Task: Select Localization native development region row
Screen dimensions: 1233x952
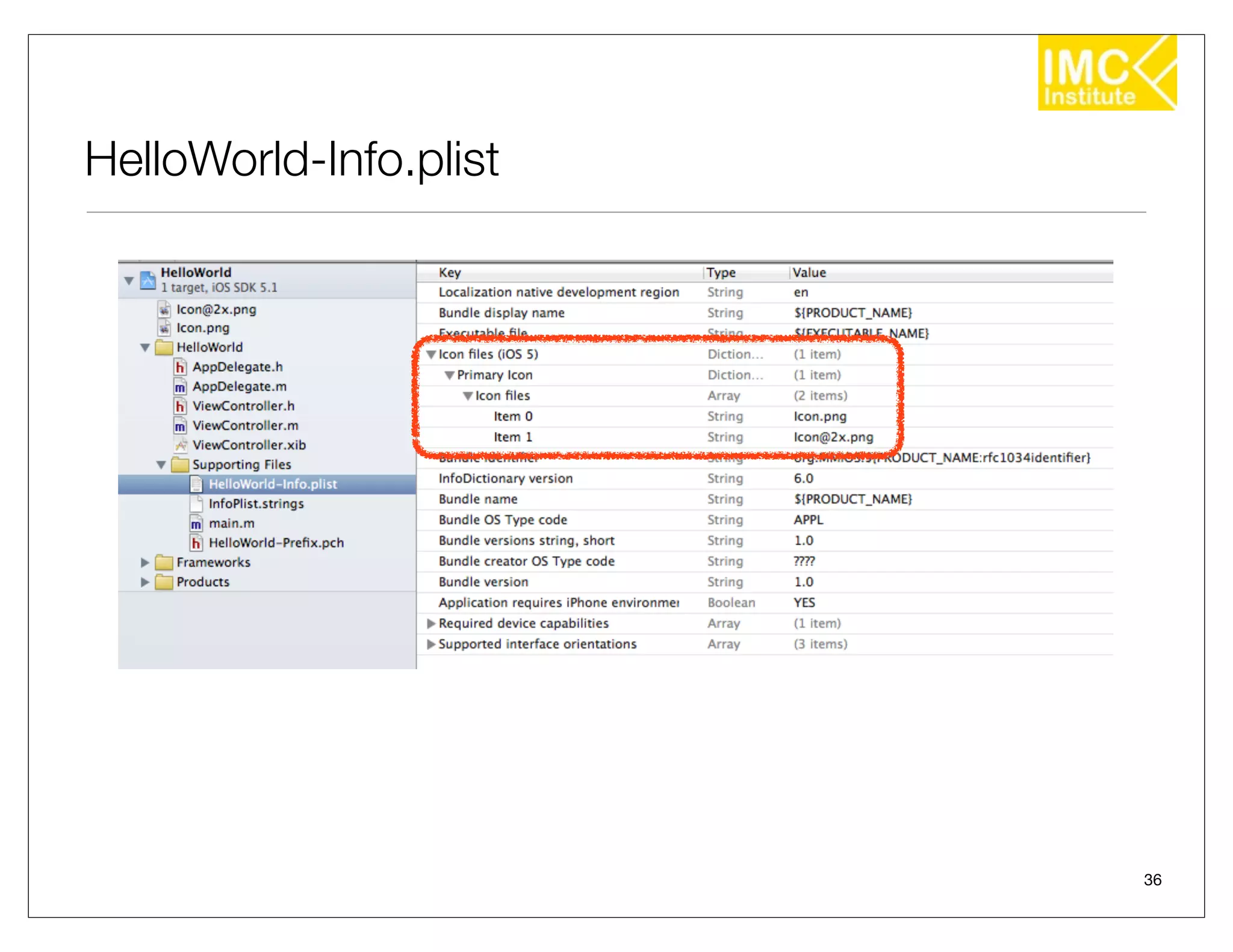Action: 765,292
